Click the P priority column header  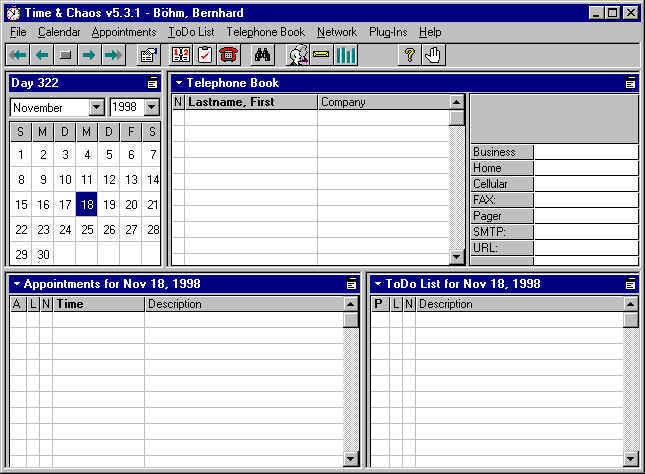point(380,304)
